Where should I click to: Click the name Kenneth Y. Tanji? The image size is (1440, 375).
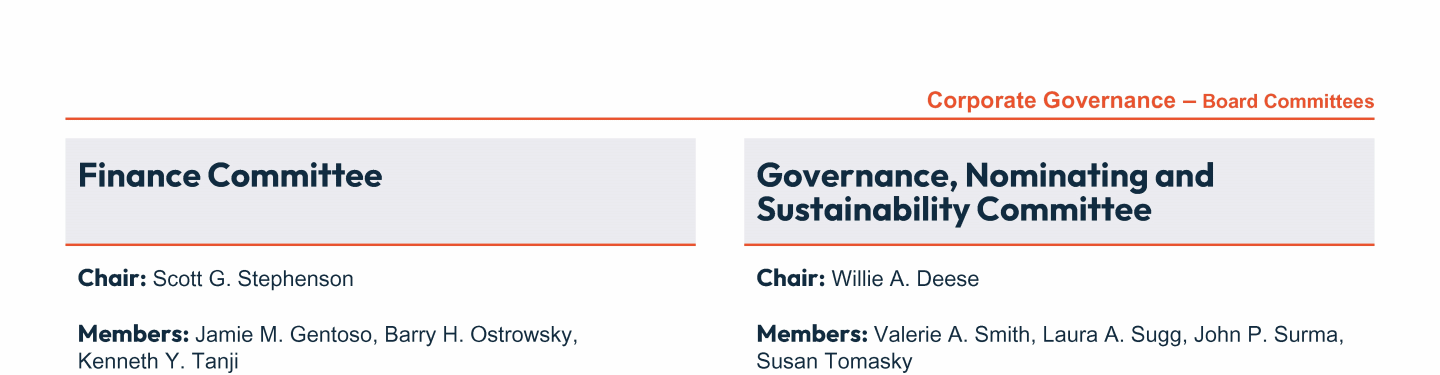[158, 361]
